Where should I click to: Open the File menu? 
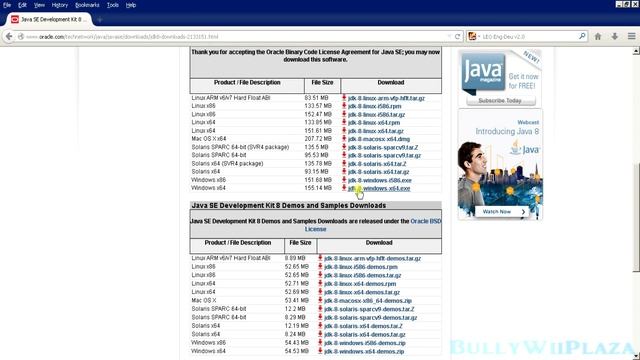pyautogui.click(x=7, y=5)
